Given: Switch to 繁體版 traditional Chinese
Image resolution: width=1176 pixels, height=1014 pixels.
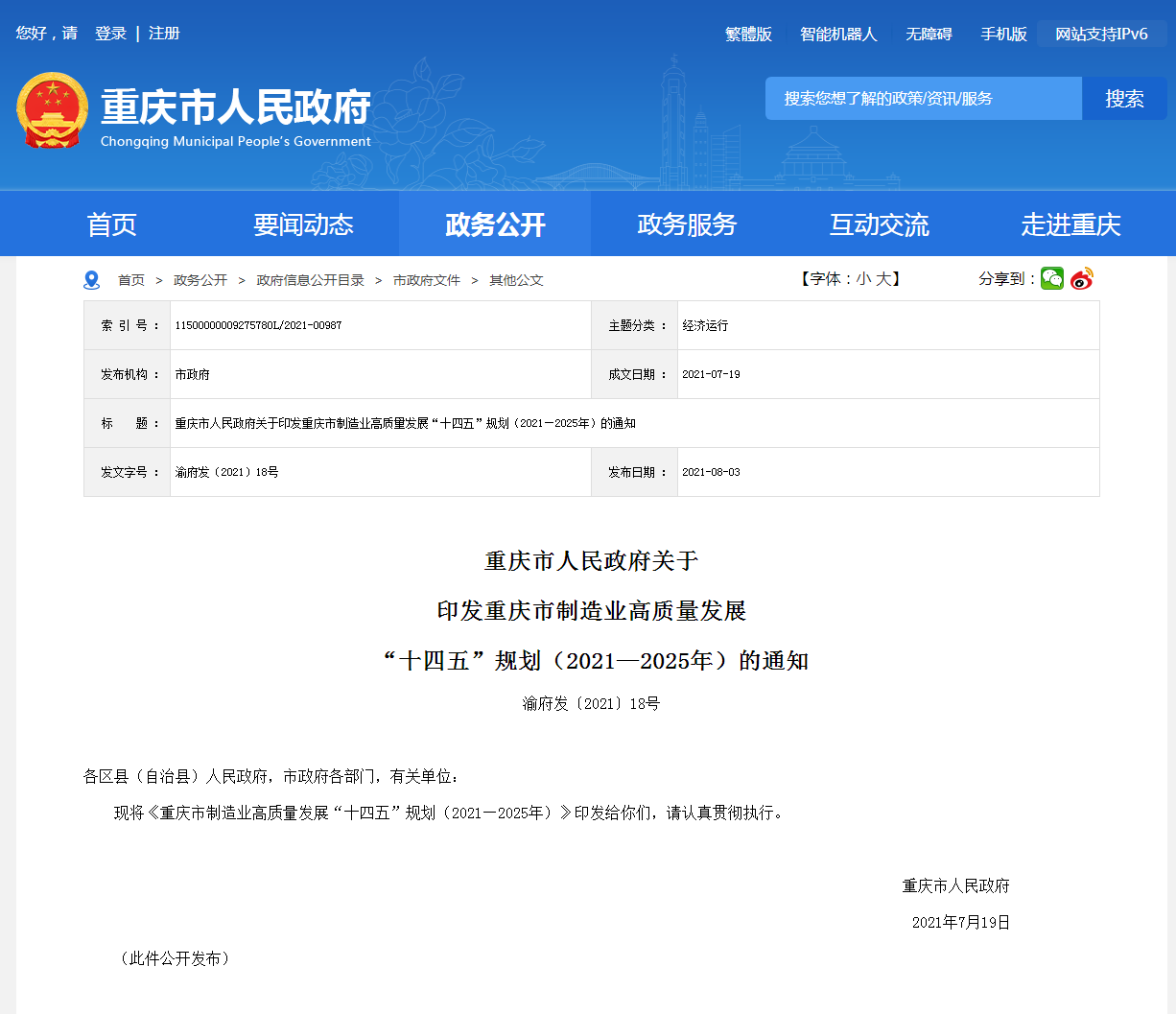Looking at the screenshot, I should pos(748,35).
